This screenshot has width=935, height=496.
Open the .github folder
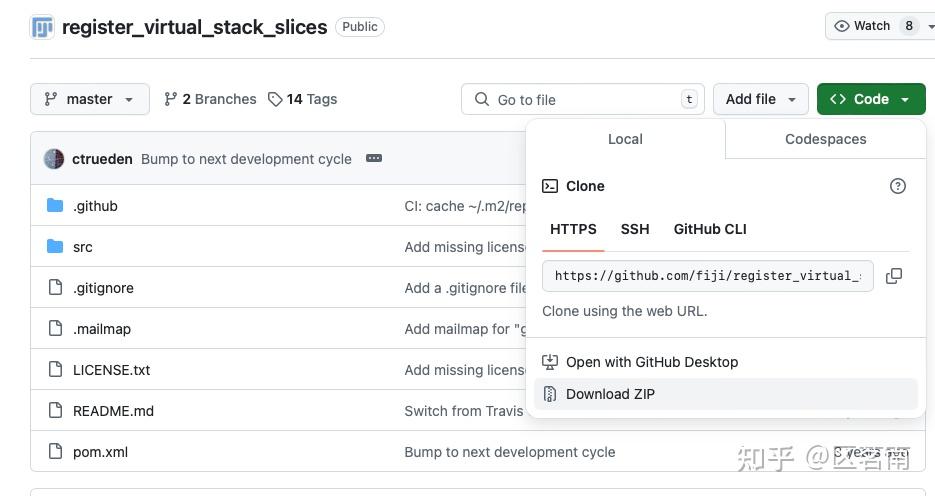point(95,206)
